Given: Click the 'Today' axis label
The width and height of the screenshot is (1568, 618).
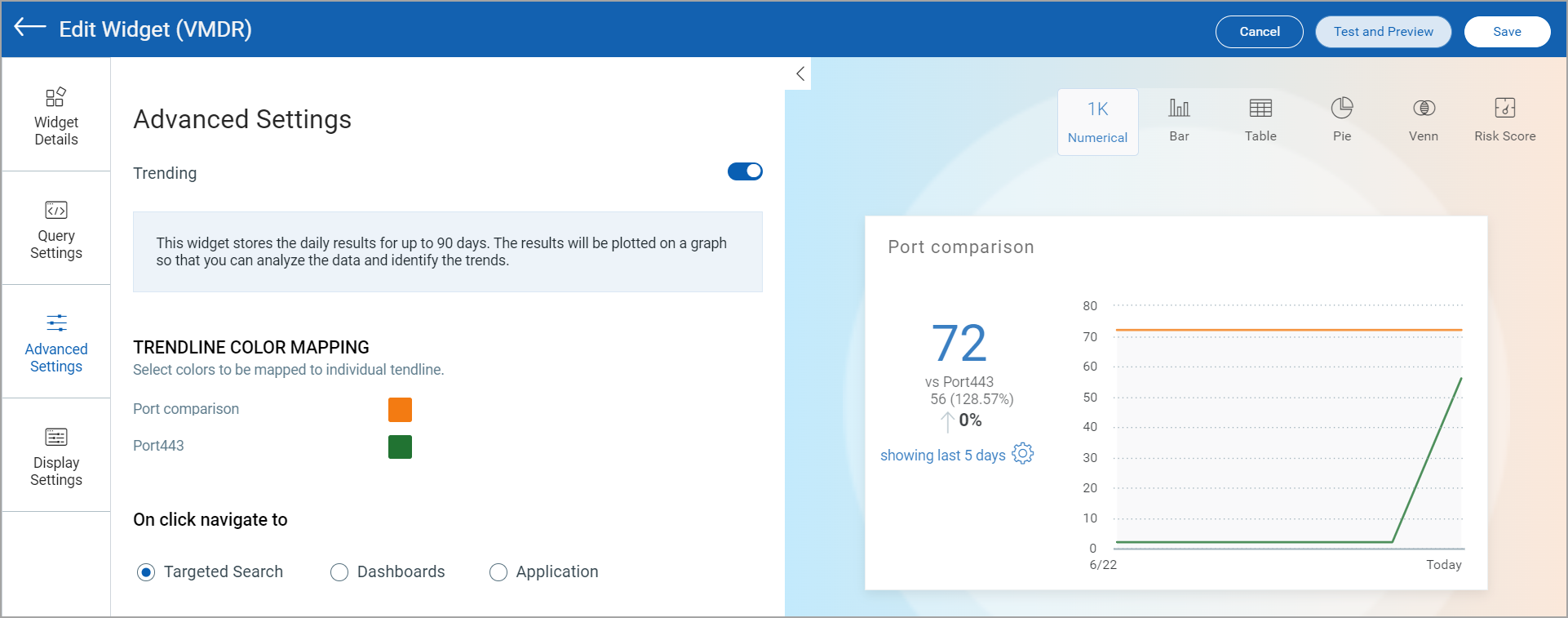Looking at the screenshot, I should pos(1444,565).
